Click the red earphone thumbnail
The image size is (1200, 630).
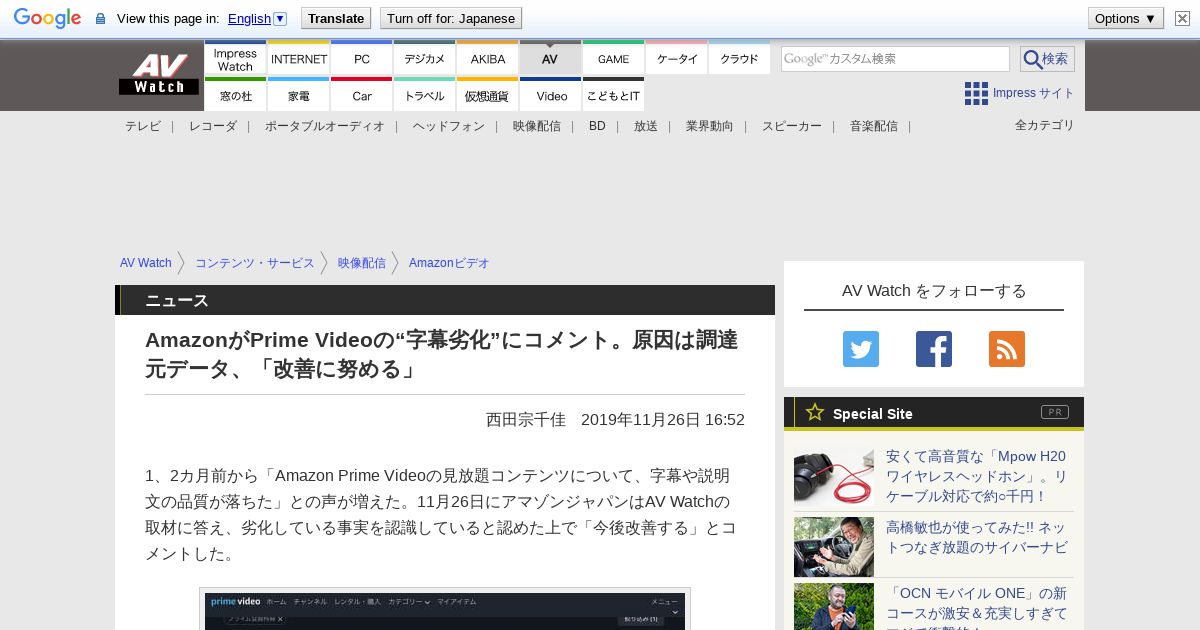coord(834,476)
